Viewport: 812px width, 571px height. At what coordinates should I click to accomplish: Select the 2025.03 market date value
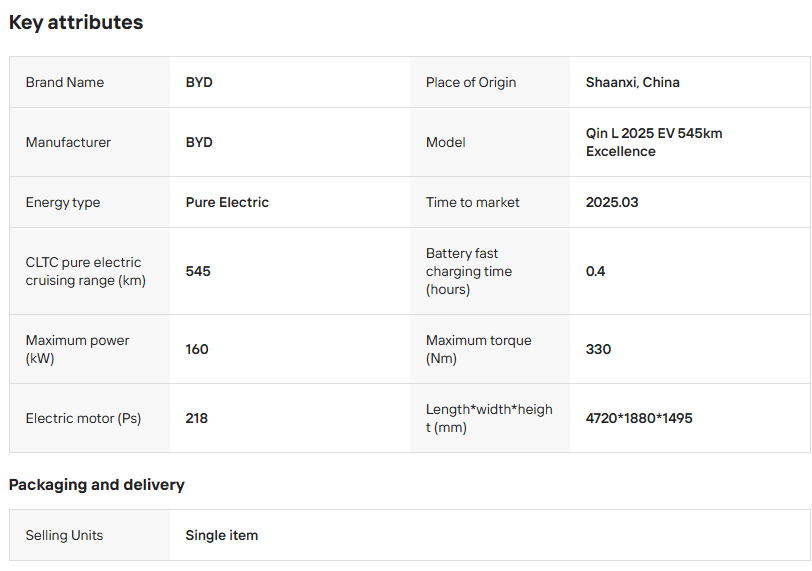coord(612,202)
